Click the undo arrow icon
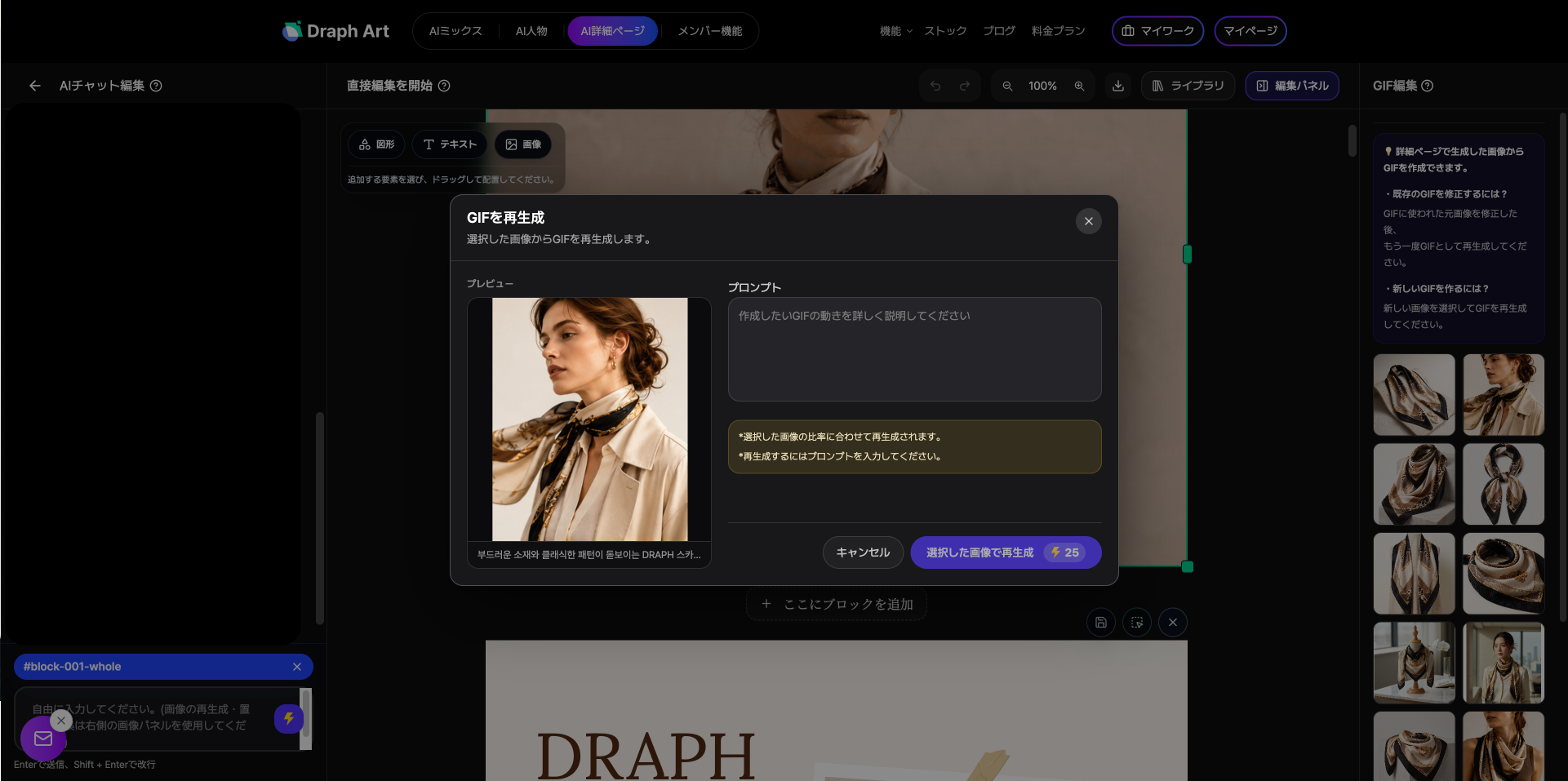This screenshot has width=1568, height=781. 935,86
